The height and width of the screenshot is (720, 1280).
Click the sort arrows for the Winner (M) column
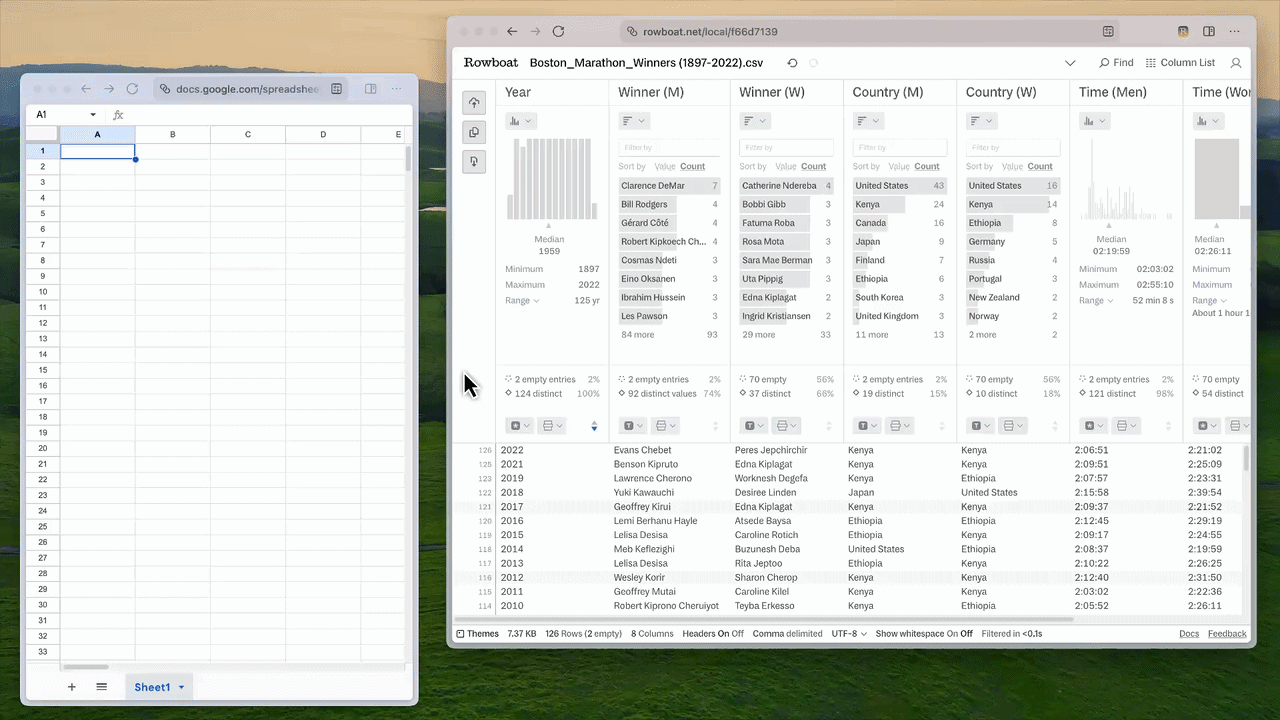click(x=715, y=426)
